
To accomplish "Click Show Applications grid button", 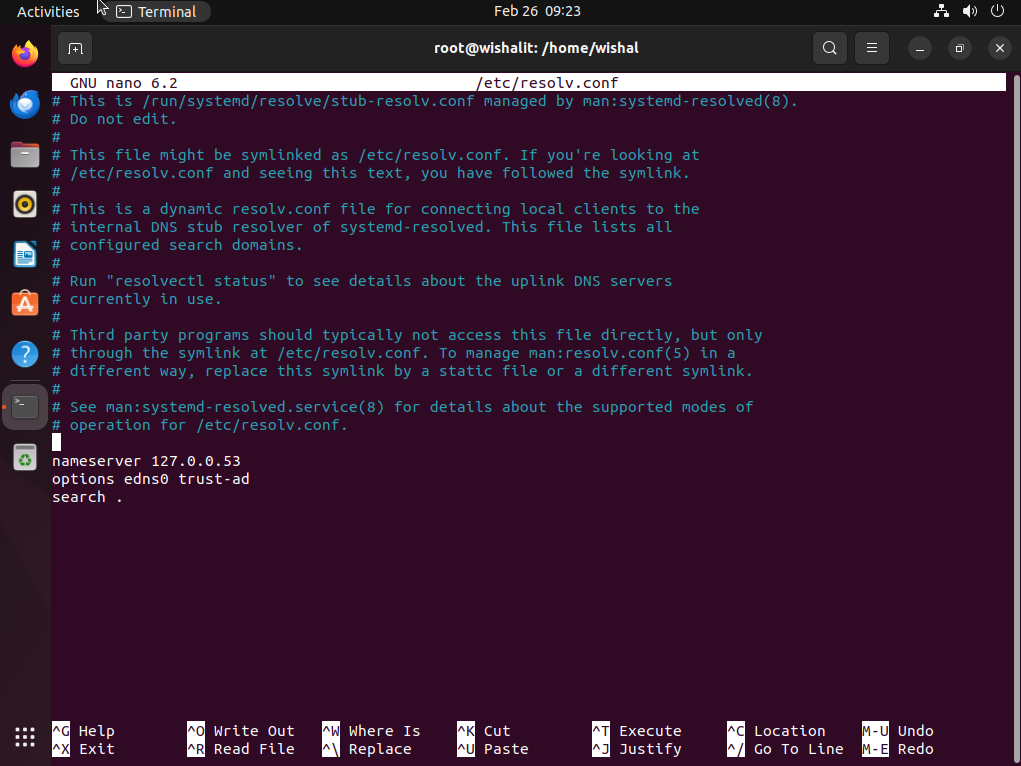I will 25,736.
